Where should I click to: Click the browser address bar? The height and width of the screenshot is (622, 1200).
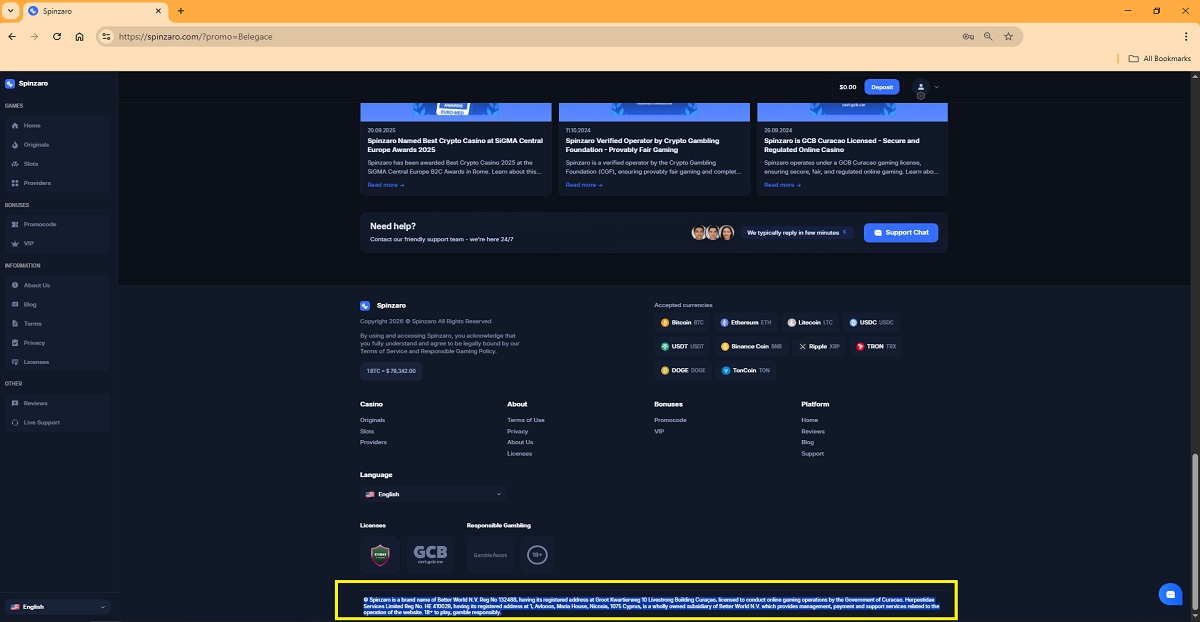tap(530, 36)
